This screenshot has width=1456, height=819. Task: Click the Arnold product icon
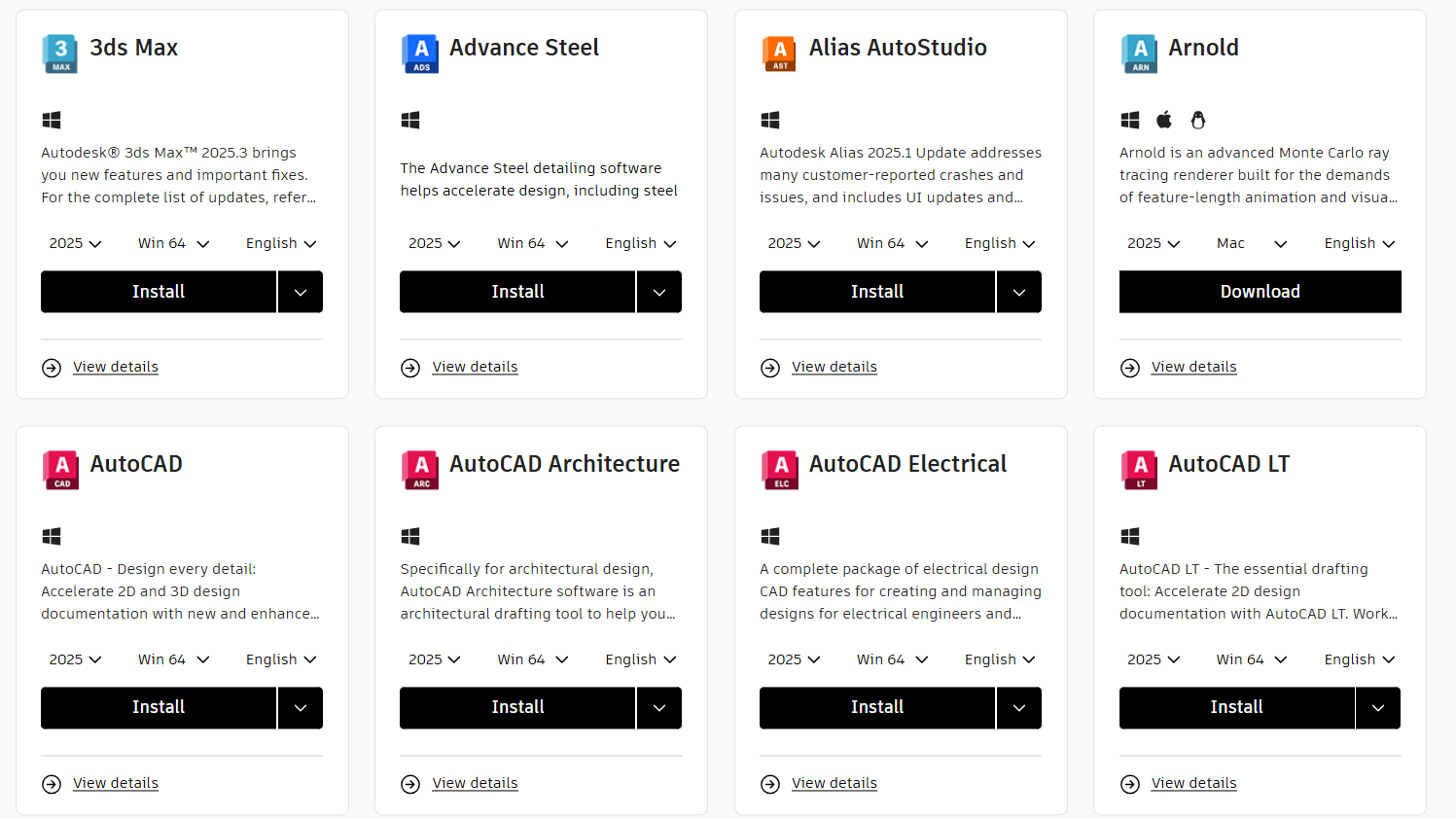pos(1139,53)
